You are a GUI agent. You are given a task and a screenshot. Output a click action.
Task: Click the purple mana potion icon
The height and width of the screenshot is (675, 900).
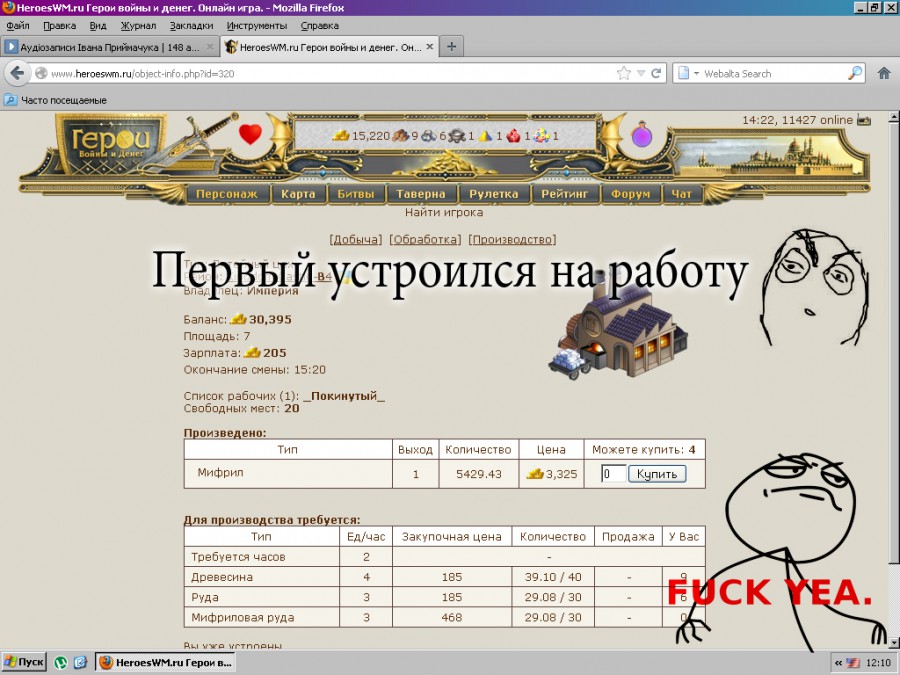click(642, 134)
